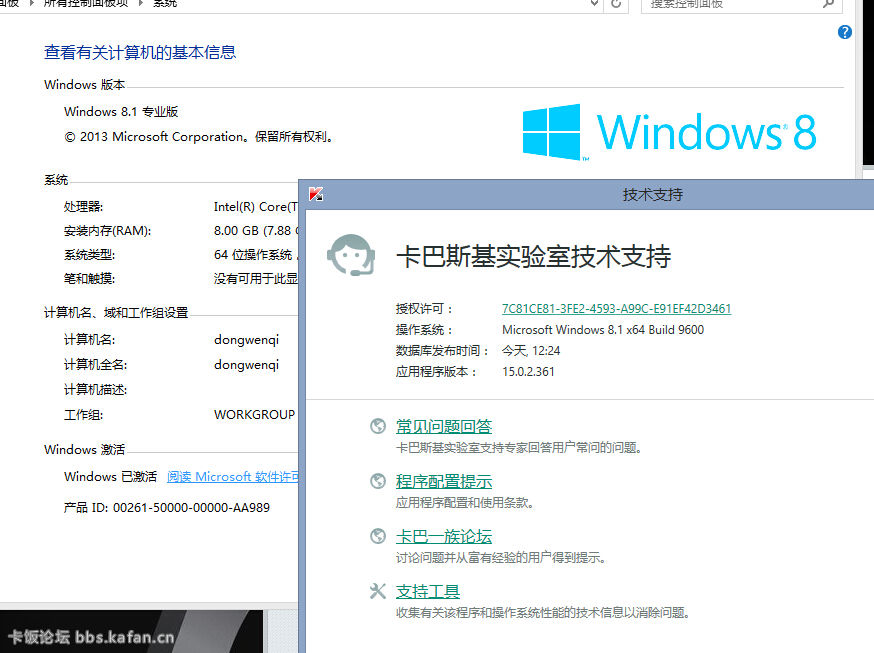This screenshot has height=653, width=874.
Task: Click the 64 位操作系统 value
Action: click(x=256, y=255)
